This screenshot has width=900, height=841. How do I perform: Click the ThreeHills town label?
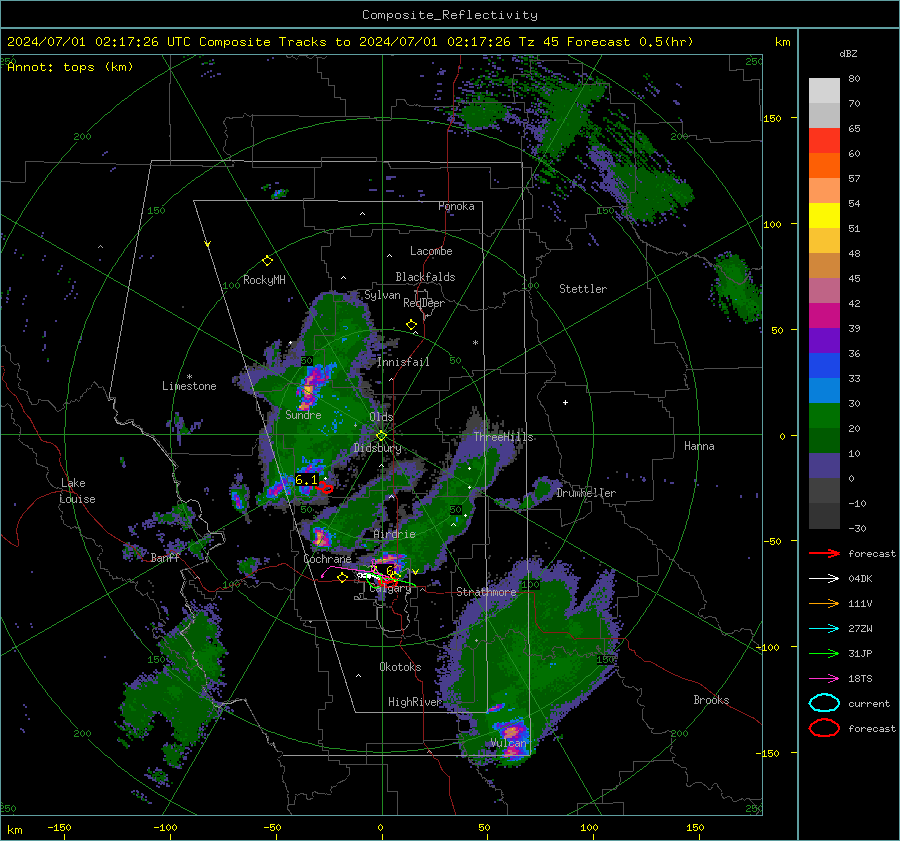tap(503, 437)
